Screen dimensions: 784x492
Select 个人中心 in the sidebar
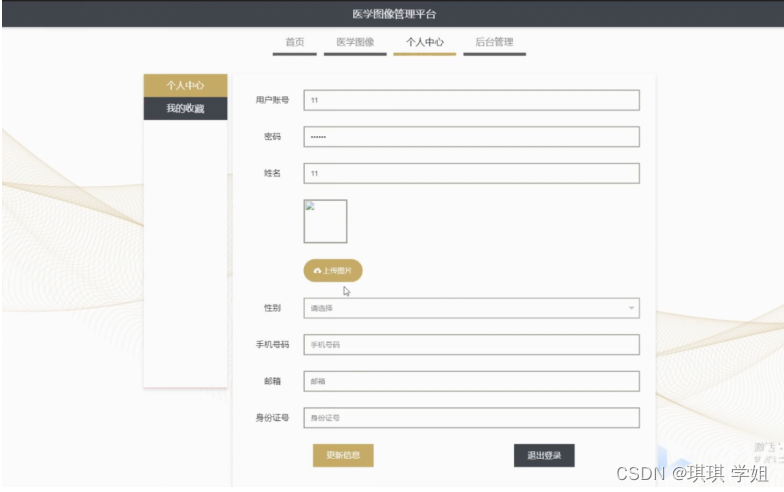click(x=185, y=86)
